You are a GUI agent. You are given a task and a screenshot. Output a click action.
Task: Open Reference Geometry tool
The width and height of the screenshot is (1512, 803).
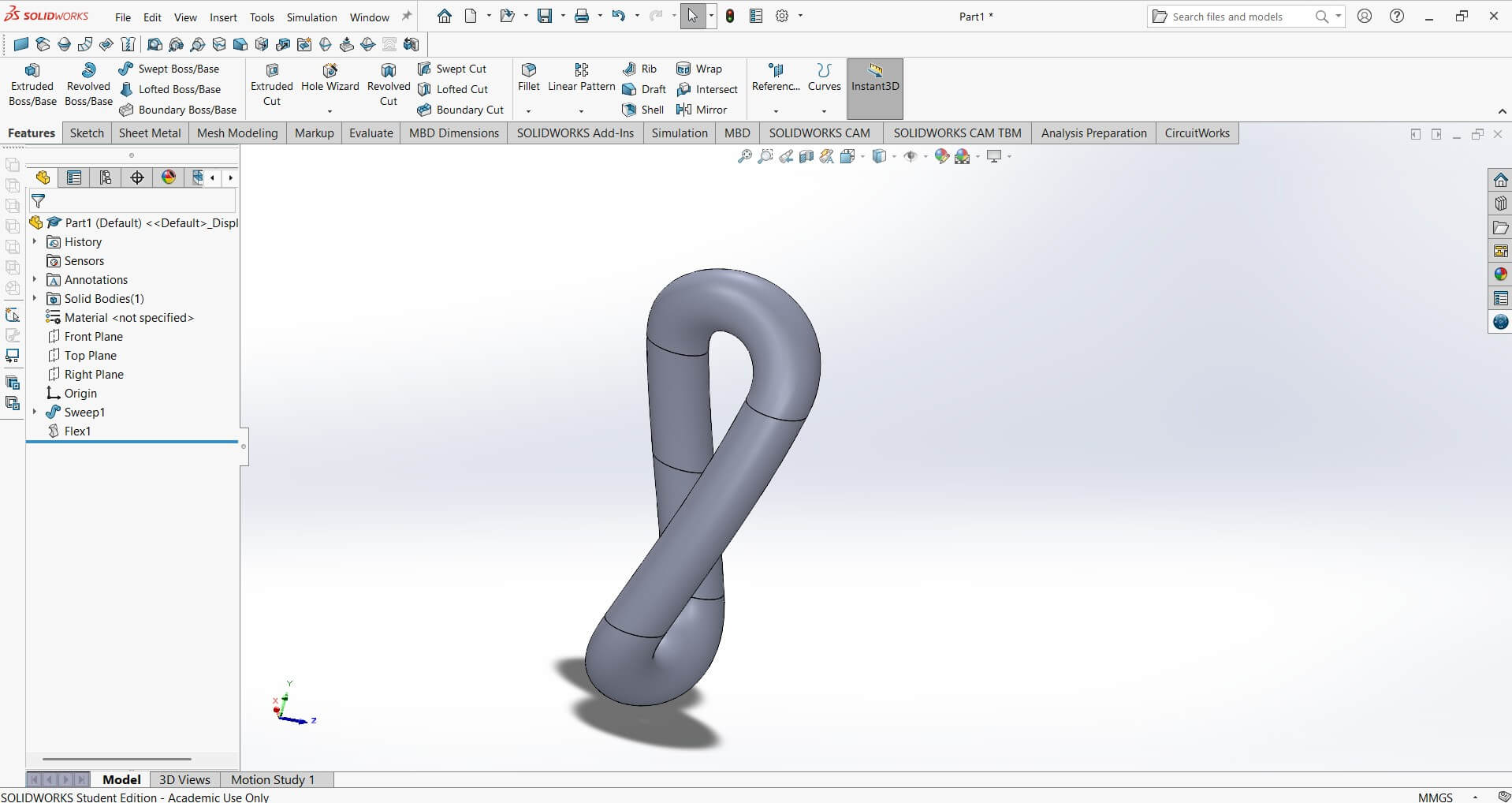click(x=776, y=78)
